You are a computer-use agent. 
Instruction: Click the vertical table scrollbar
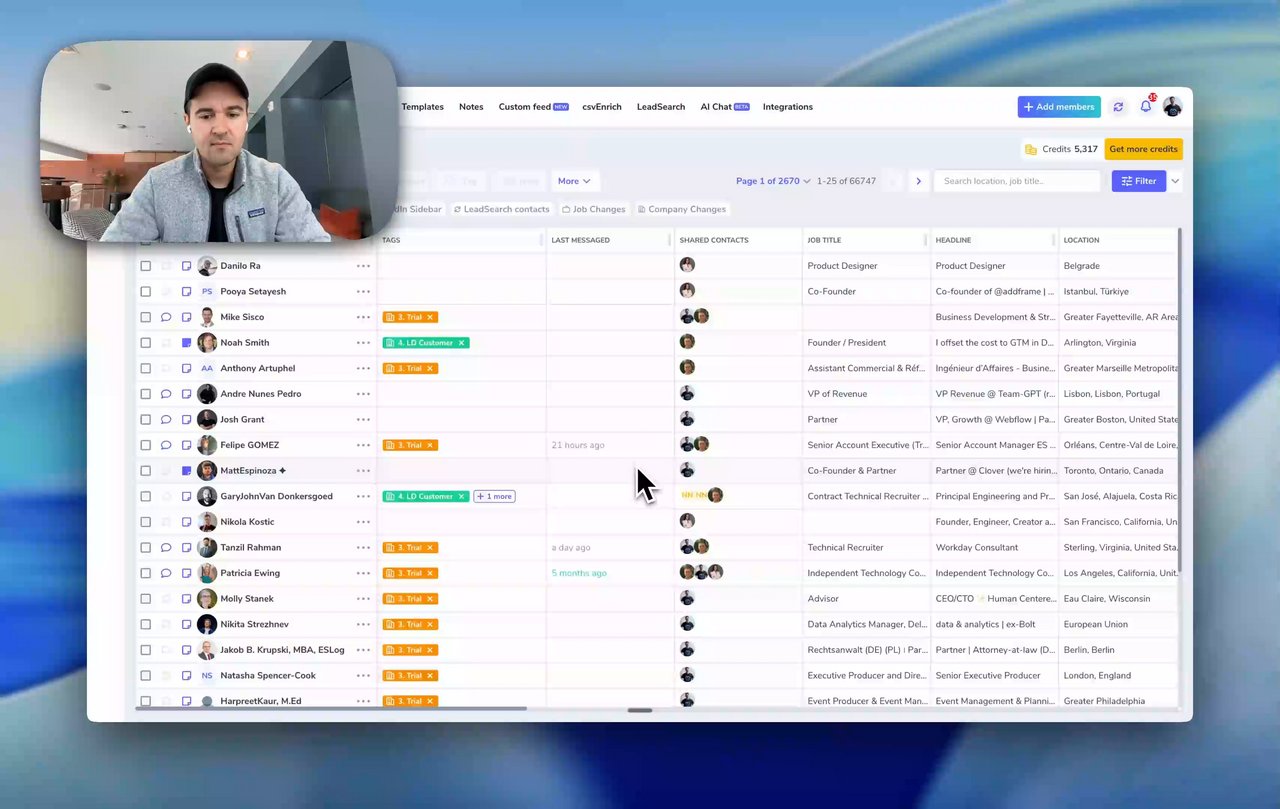pos(1180,400)
